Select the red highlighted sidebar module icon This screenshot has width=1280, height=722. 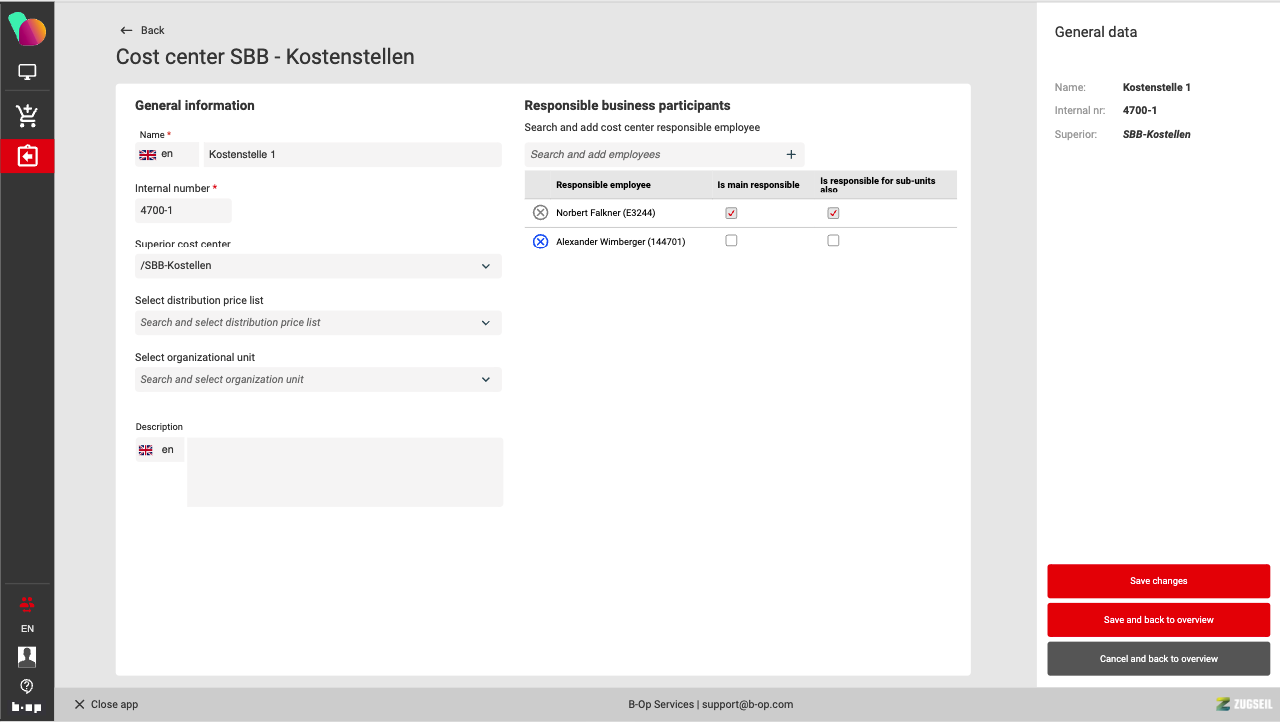coord(27,157)
